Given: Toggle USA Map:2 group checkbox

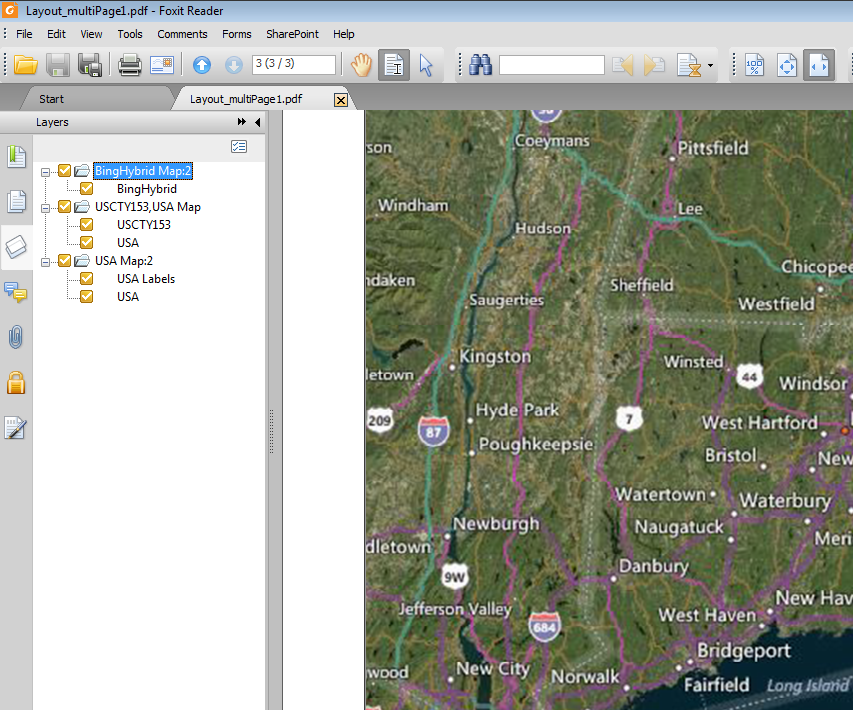Looking at the screenshot, I should (x=65, y=261).
